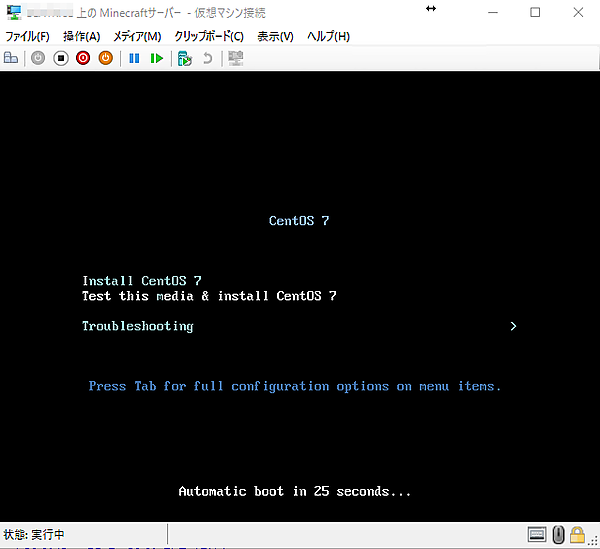Click the Revert (undo arrow) icon
Screen dimensions: 600x549
(x=207, y=59)
